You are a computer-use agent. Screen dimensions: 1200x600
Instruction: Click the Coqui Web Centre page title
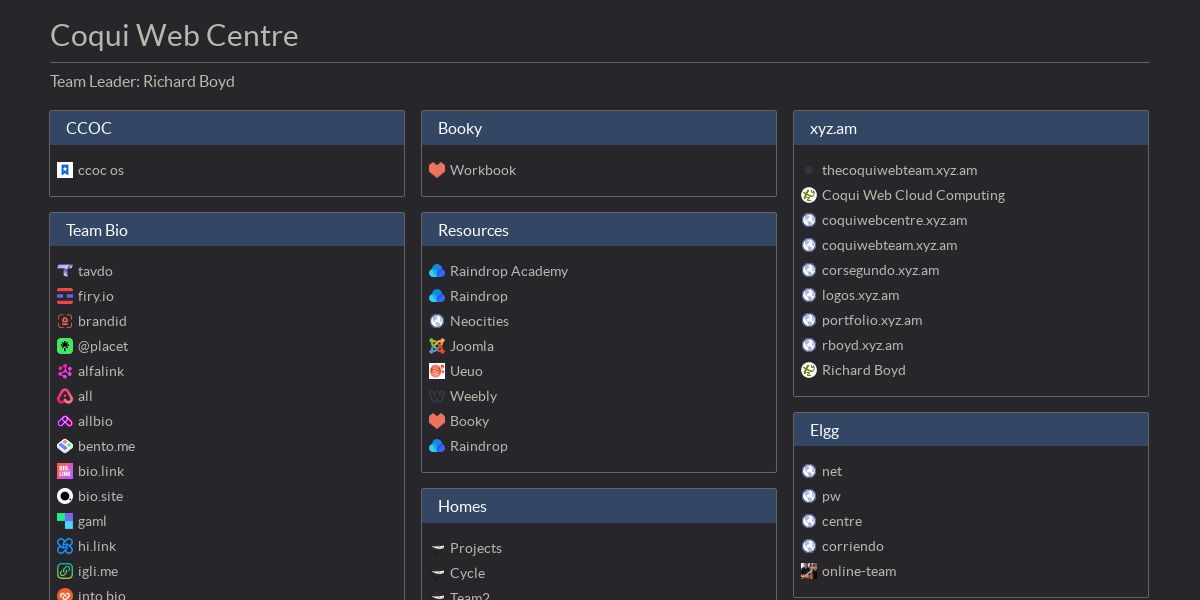[x=174, y=35]
